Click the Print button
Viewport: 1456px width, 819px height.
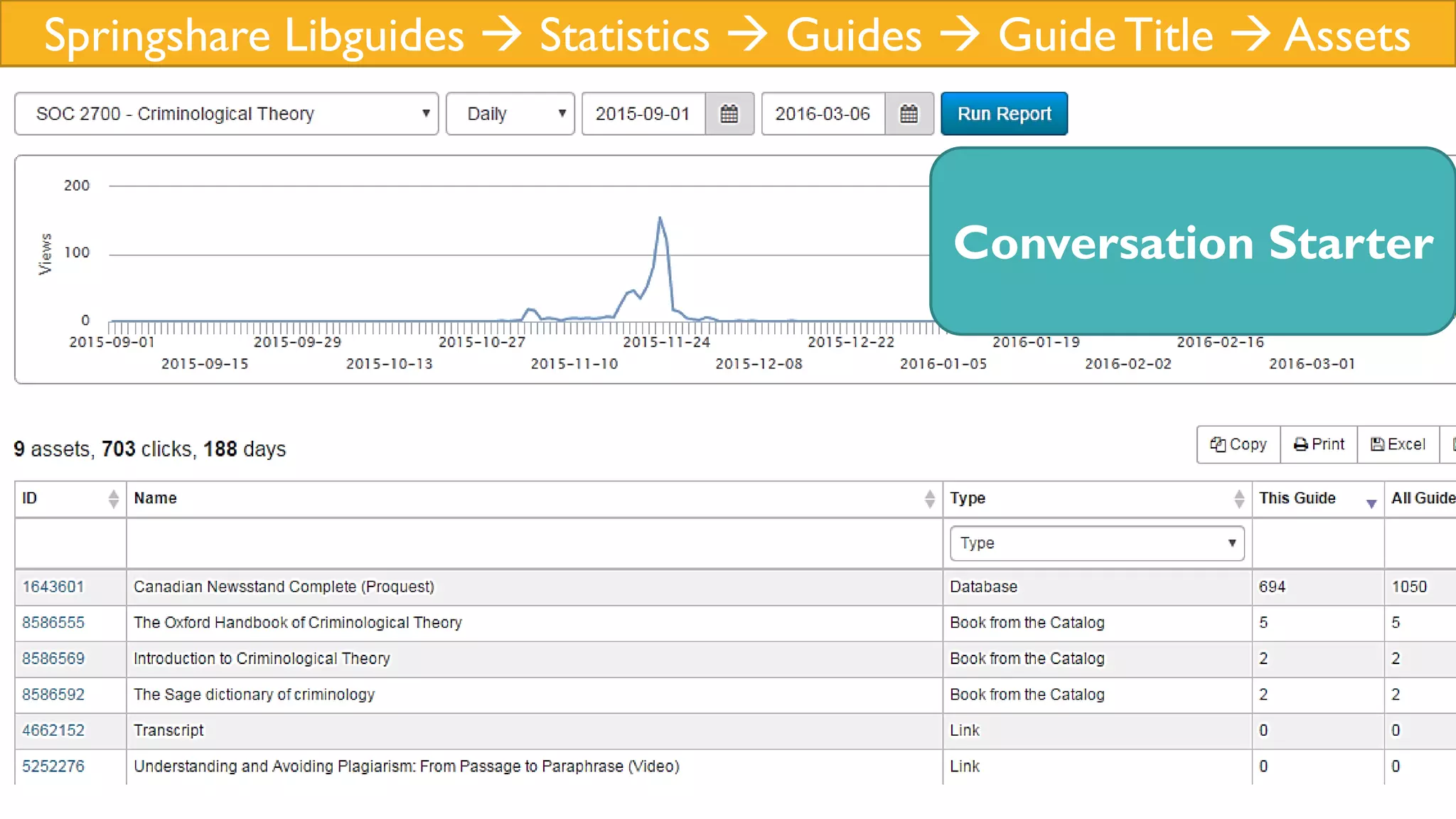pos(1319,444)
